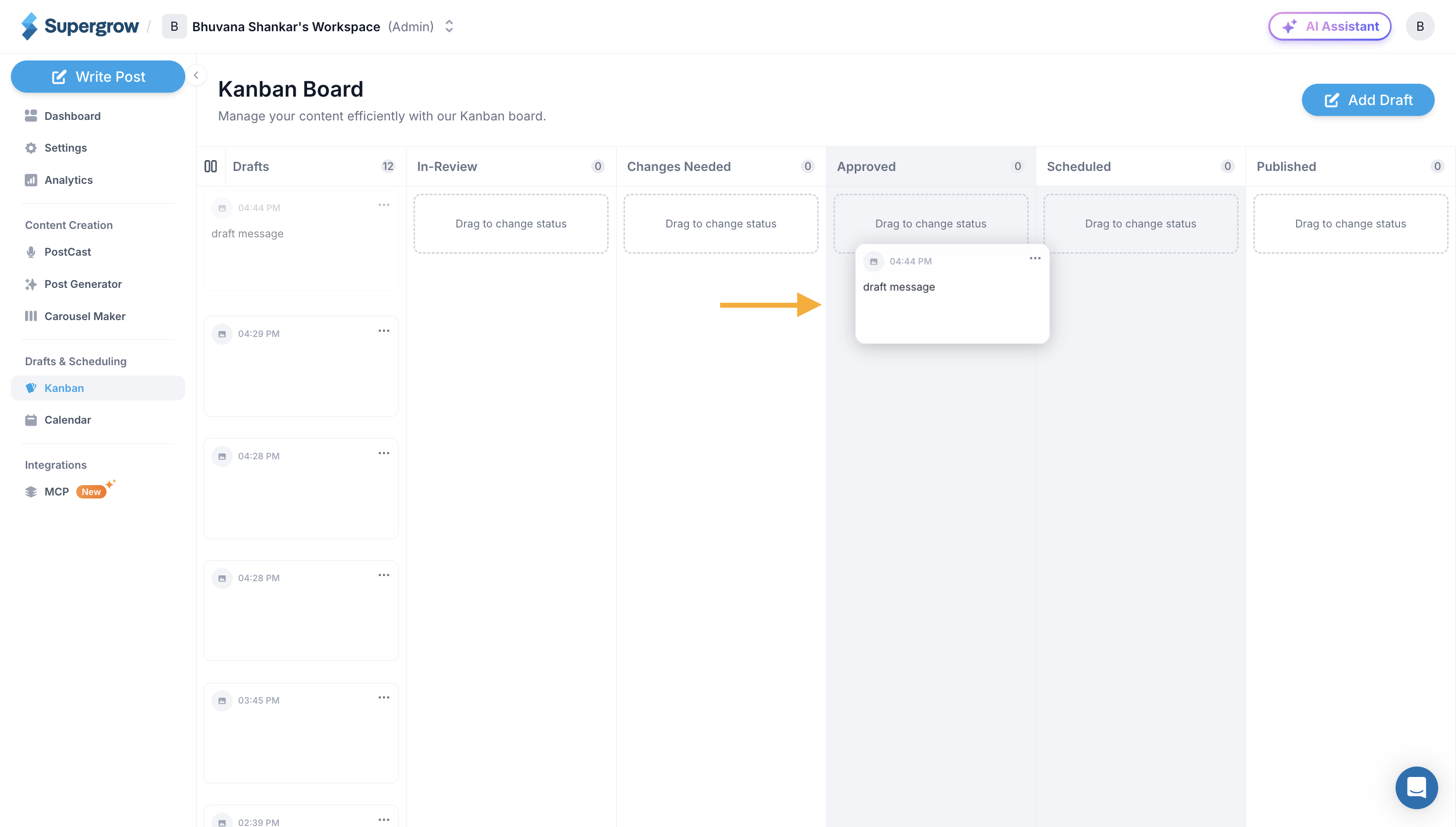This screenshot has height=827, width=1456.
Task: Toggle the column layout icon beside Drafts
Action: (x=210, y=166)
